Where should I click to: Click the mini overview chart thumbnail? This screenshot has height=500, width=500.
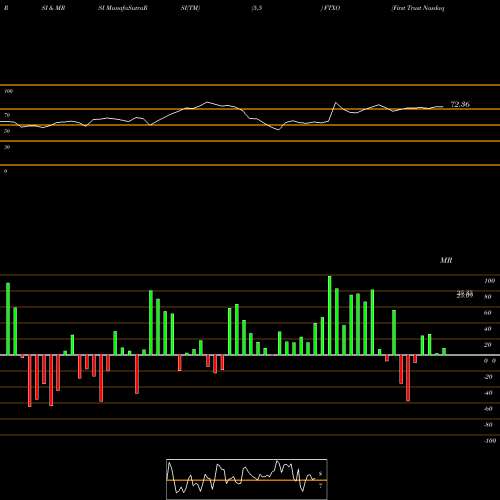pos(247,479)
